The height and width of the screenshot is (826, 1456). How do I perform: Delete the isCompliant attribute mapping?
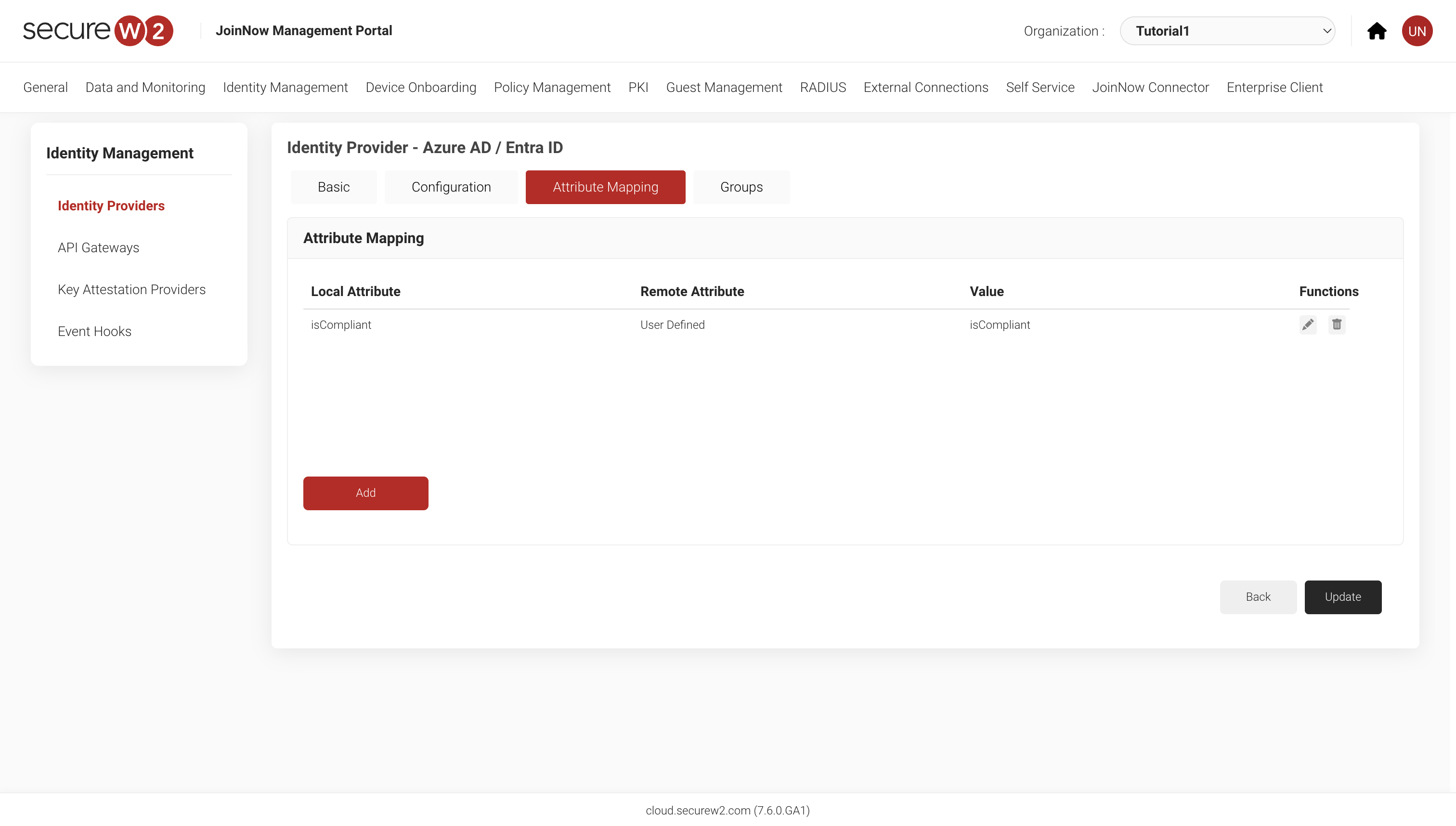(x=1337, y=324)
